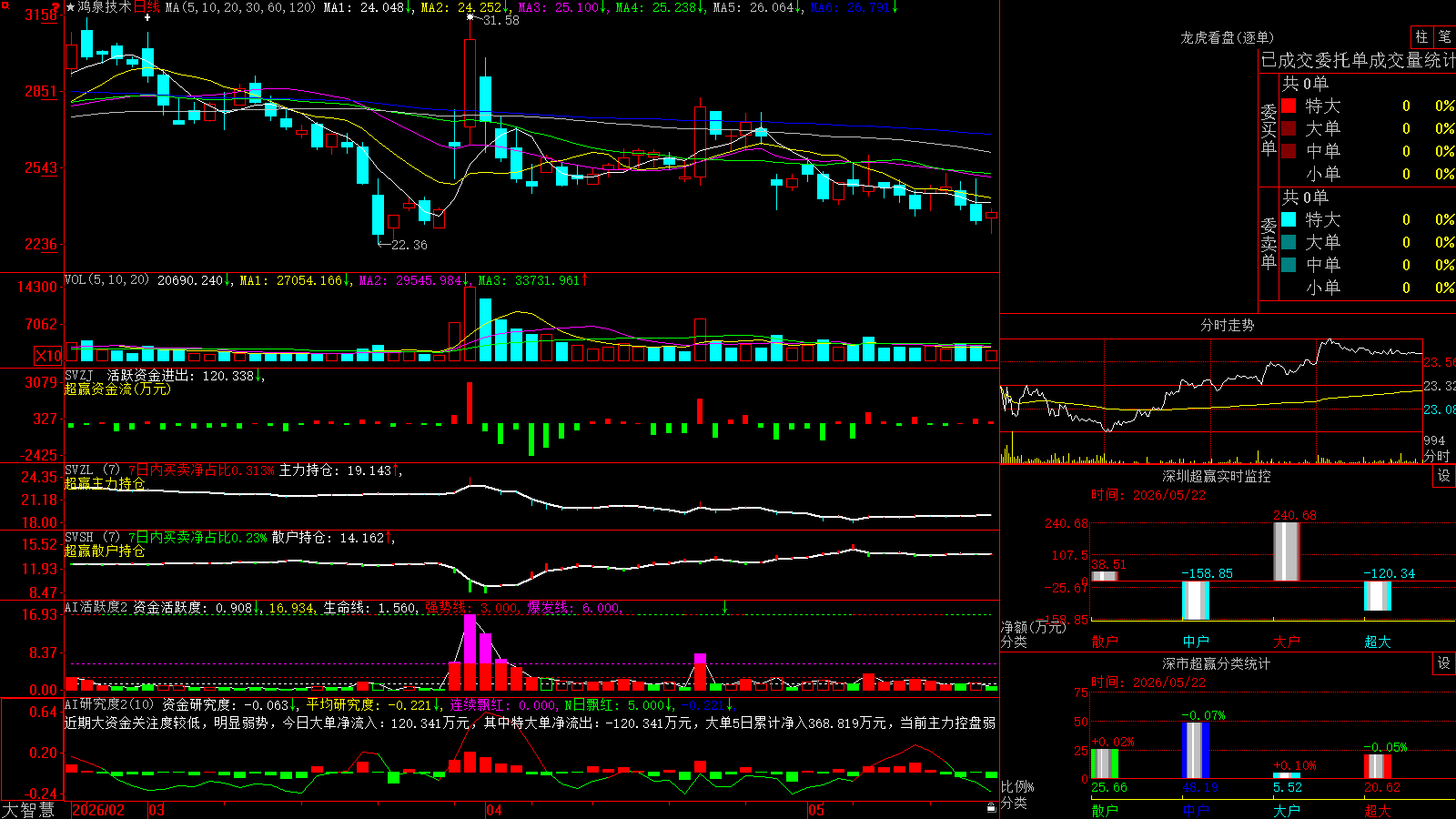The height and width of the screenshot is (819, 1456).
Task: Click the red 特大 buy order legend square
Action: [1289, 106]
